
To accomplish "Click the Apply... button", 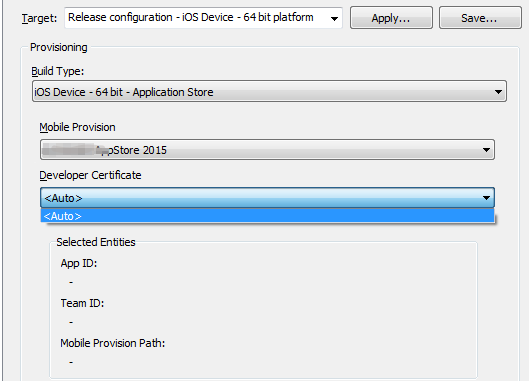I will click(x=391, y=18).
